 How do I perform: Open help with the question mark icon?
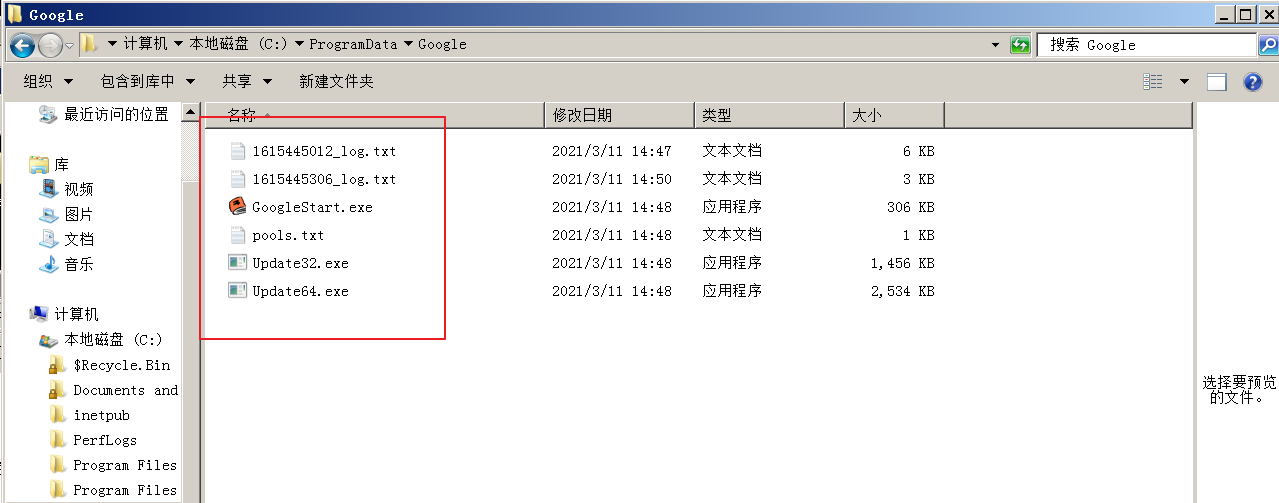click(x=1252, y=82)
